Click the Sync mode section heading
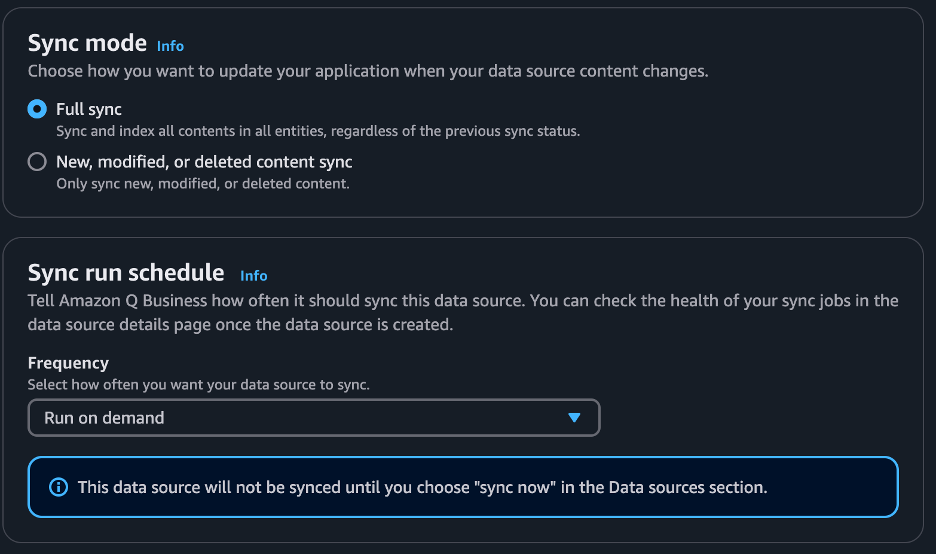Screen dimensions: 936x554 tap(87, 43)
